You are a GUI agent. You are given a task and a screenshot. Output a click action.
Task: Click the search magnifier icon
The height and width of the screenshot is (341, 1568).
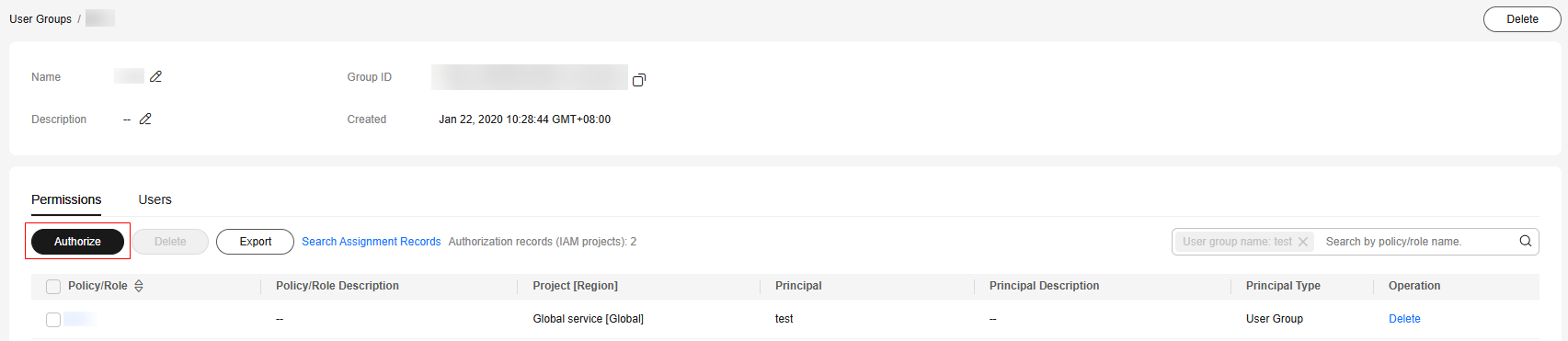point(1525,241)
